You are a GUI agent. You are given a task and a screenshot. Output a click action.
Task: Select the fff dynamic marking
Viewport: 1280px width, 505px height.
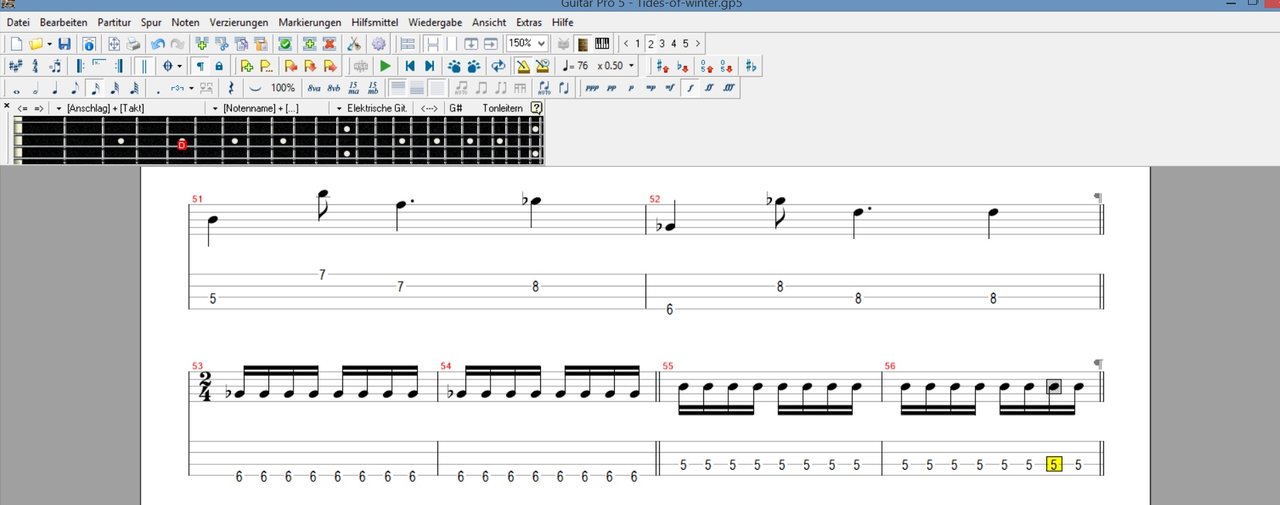(728, 88)
